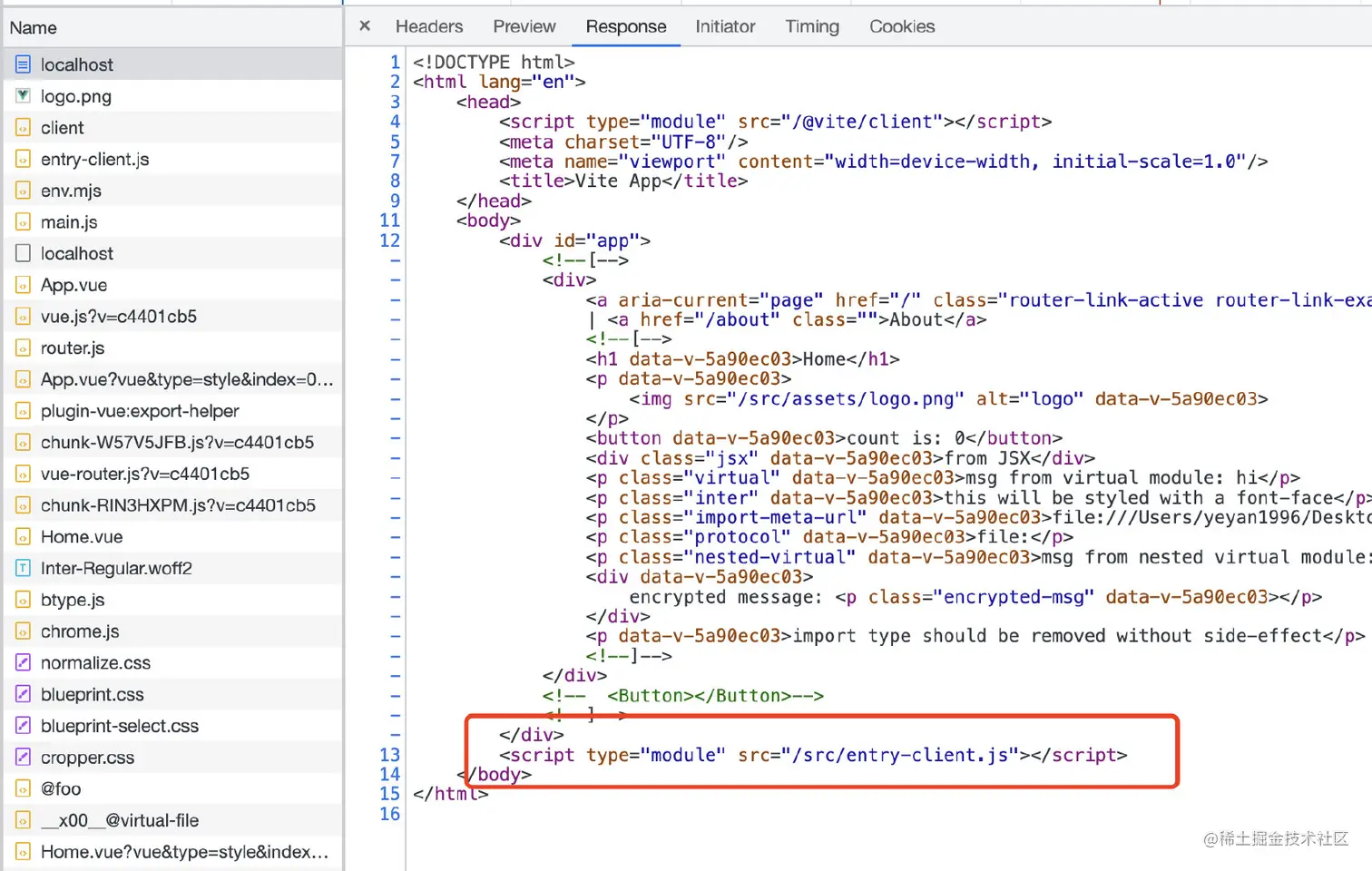
Task: Click the script icon beside @foo
Action: [x=24, y=788]
